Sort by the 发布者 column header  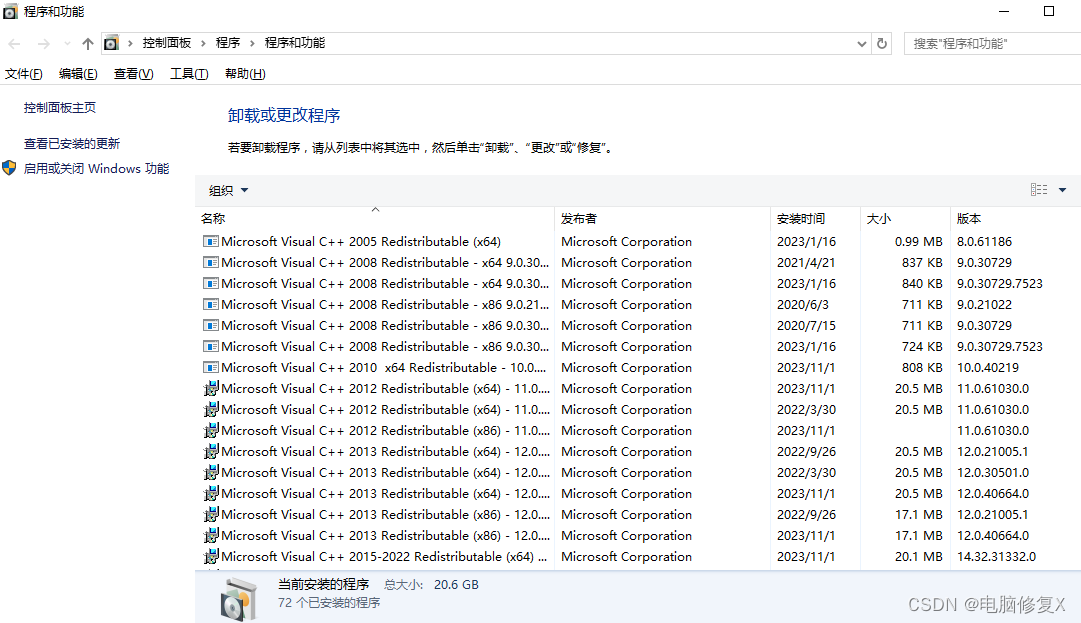[579, 218]
